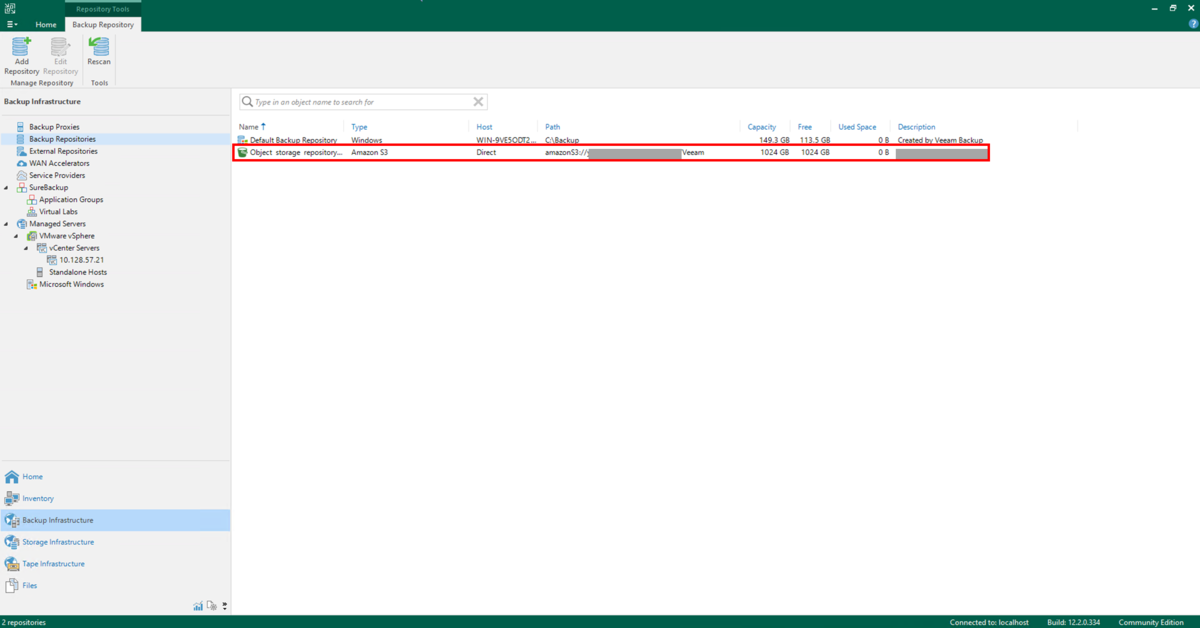Image resolution: width=1200 pixels, height=628 pixels.
Task: Click the Repository Tools contextual tab header
Action: point(103,8)
